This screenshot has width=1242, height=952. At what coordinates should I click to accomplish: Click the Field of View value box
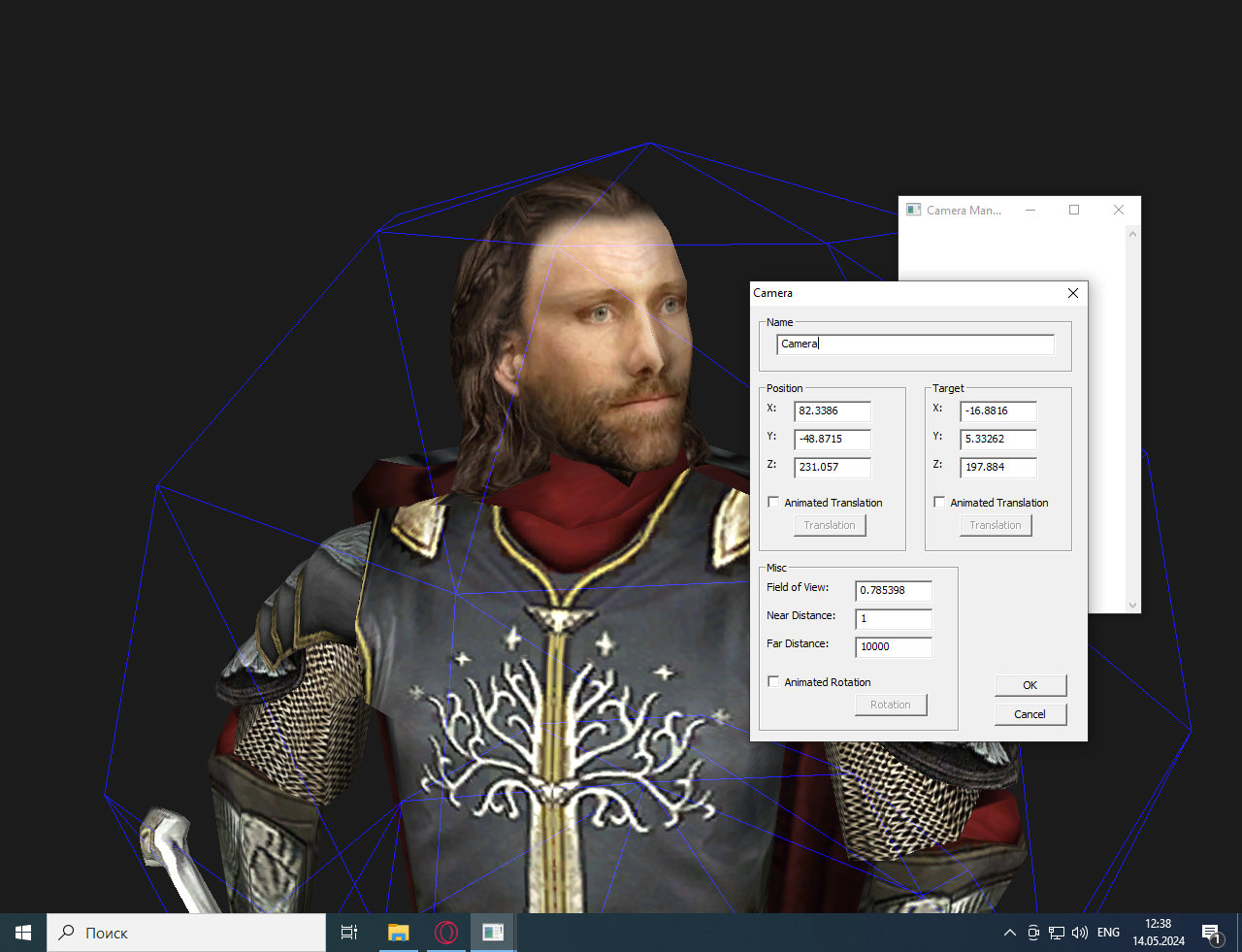click(893, 590)
